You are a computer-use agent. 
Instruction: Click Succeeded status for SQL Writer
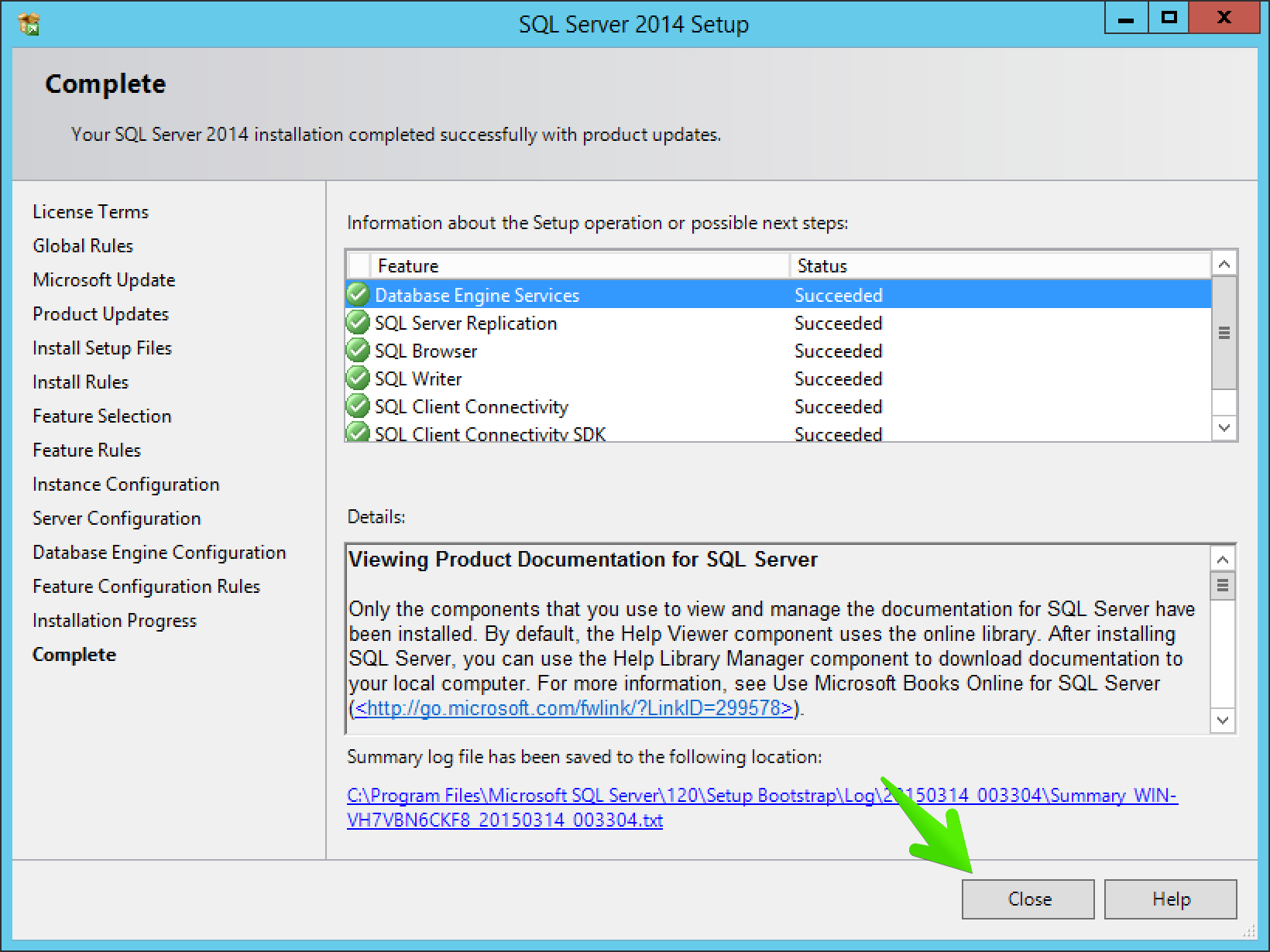839,378
